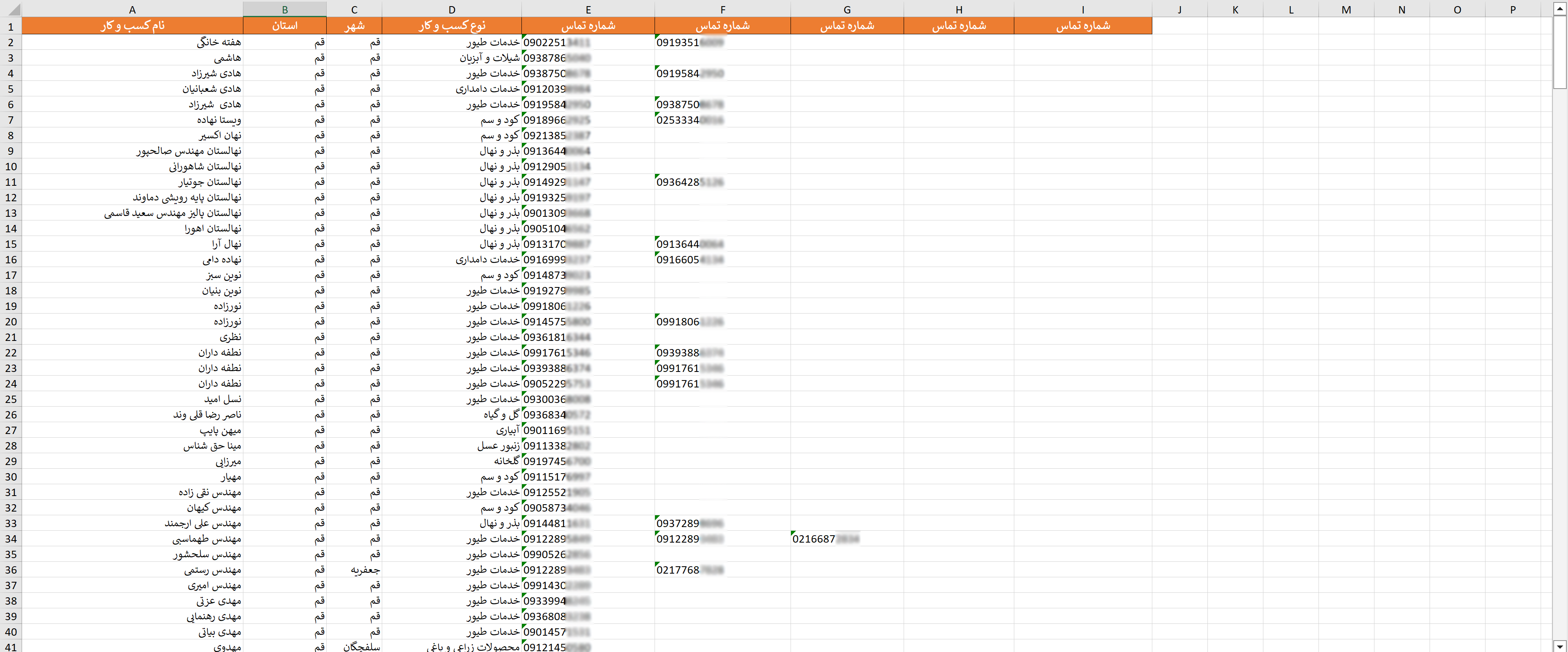The height and width of the screenshot is (652, 1568).
Task: Select the cell 'ویستا نهاده'
Action: pos(132,120)
